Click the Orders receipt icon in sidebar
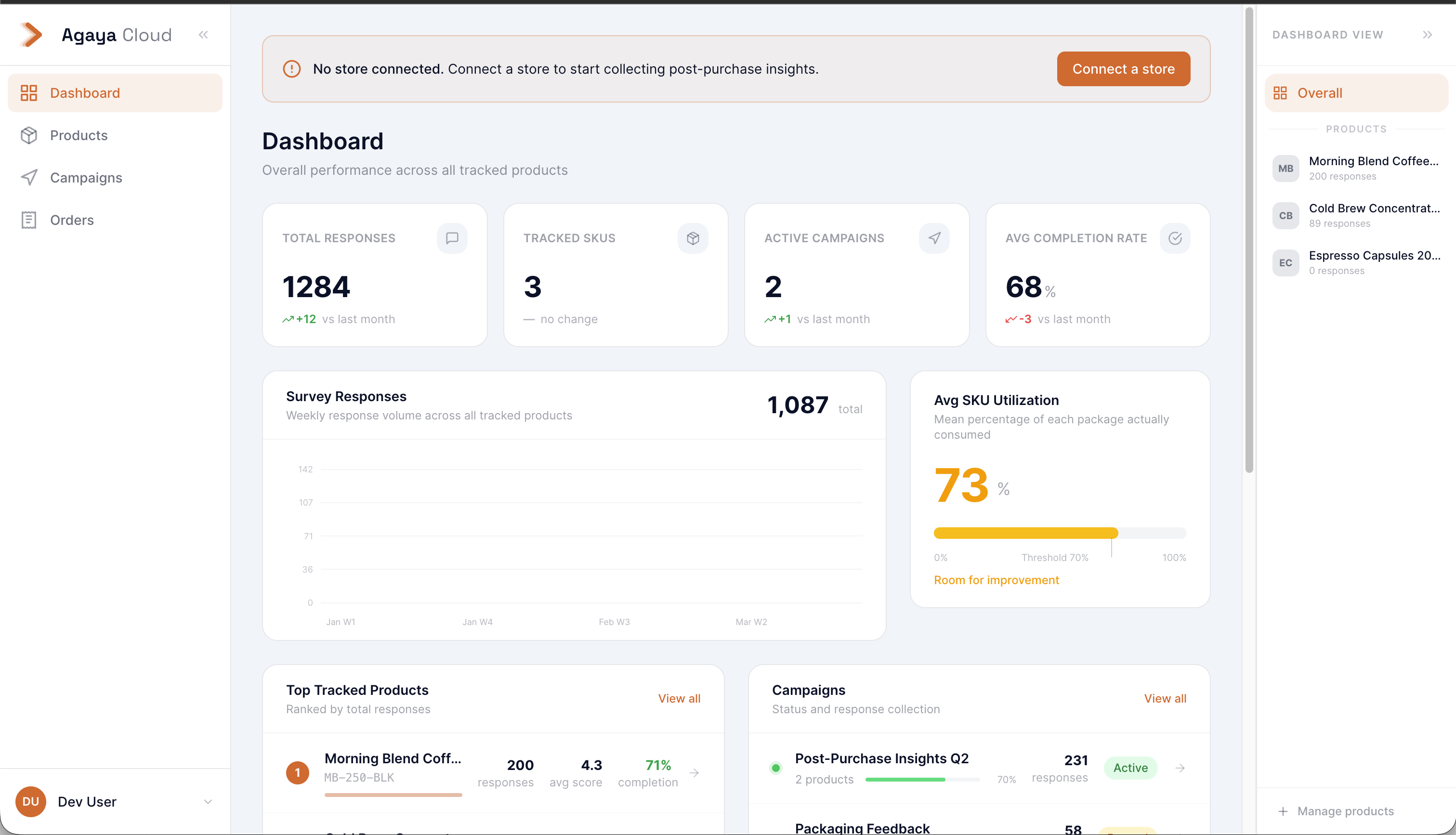 29,220
